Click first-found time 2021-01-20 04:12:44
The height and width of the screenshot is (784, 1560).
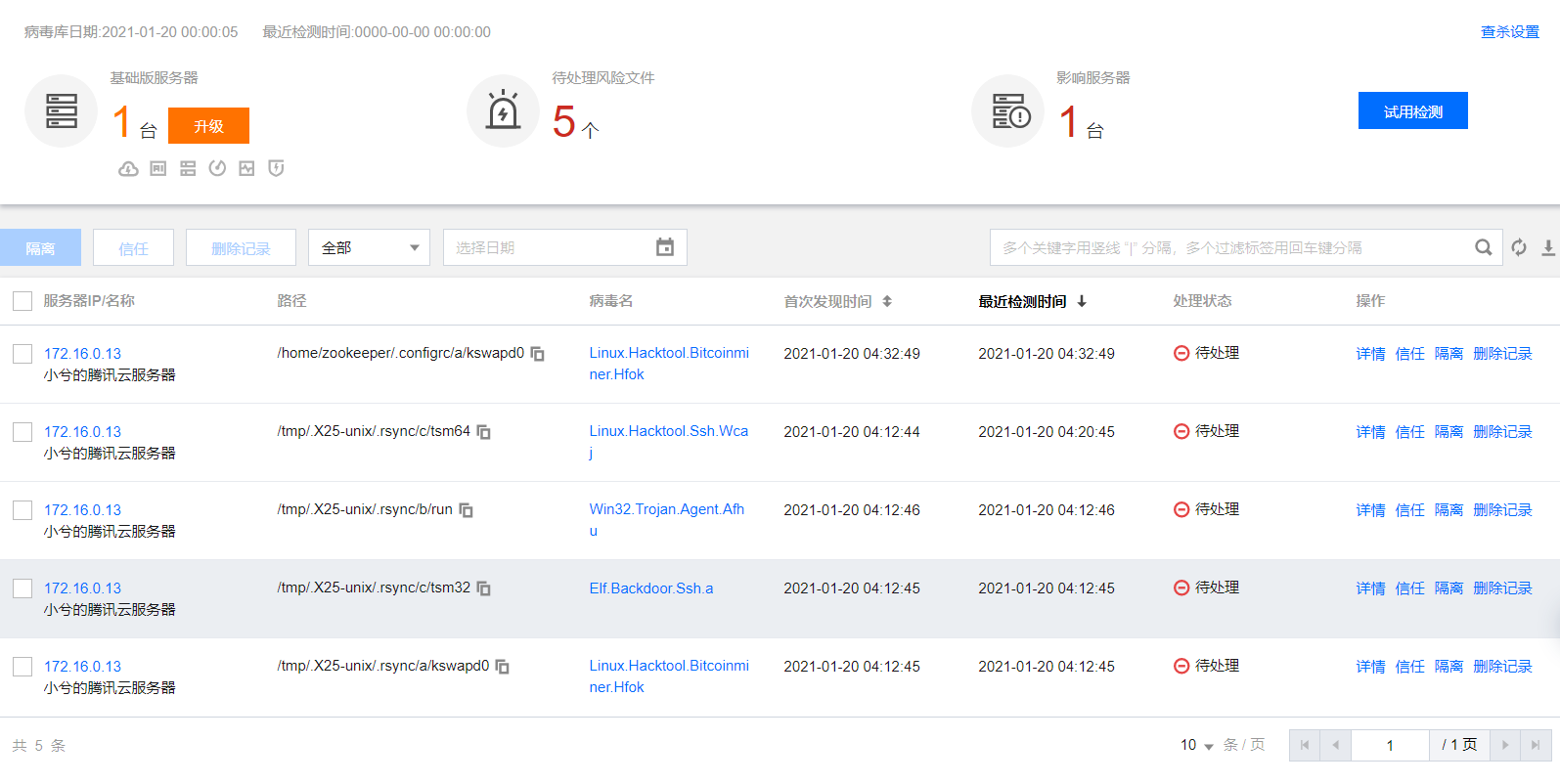pyautogui.click(x=852, y=432)
